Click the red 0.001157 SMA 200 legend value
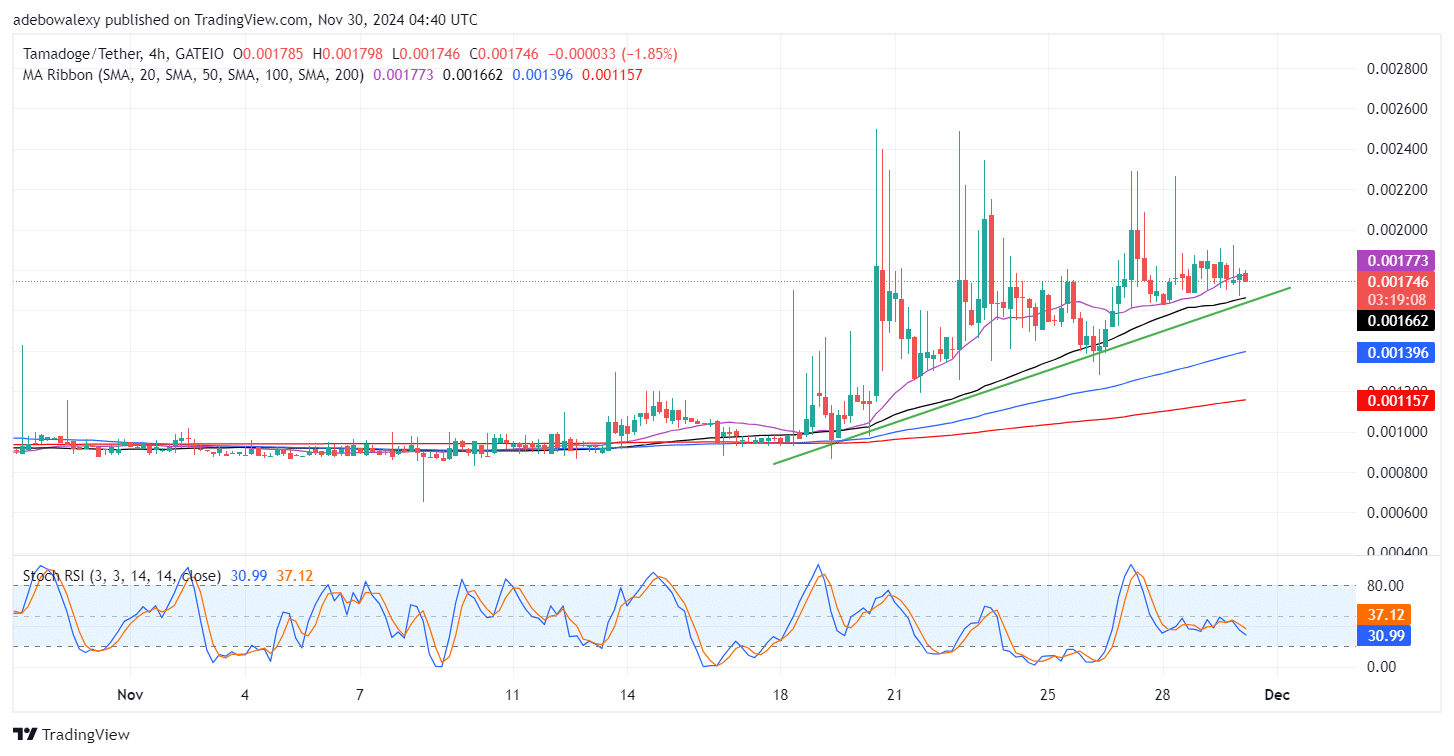 pos(612,75)
